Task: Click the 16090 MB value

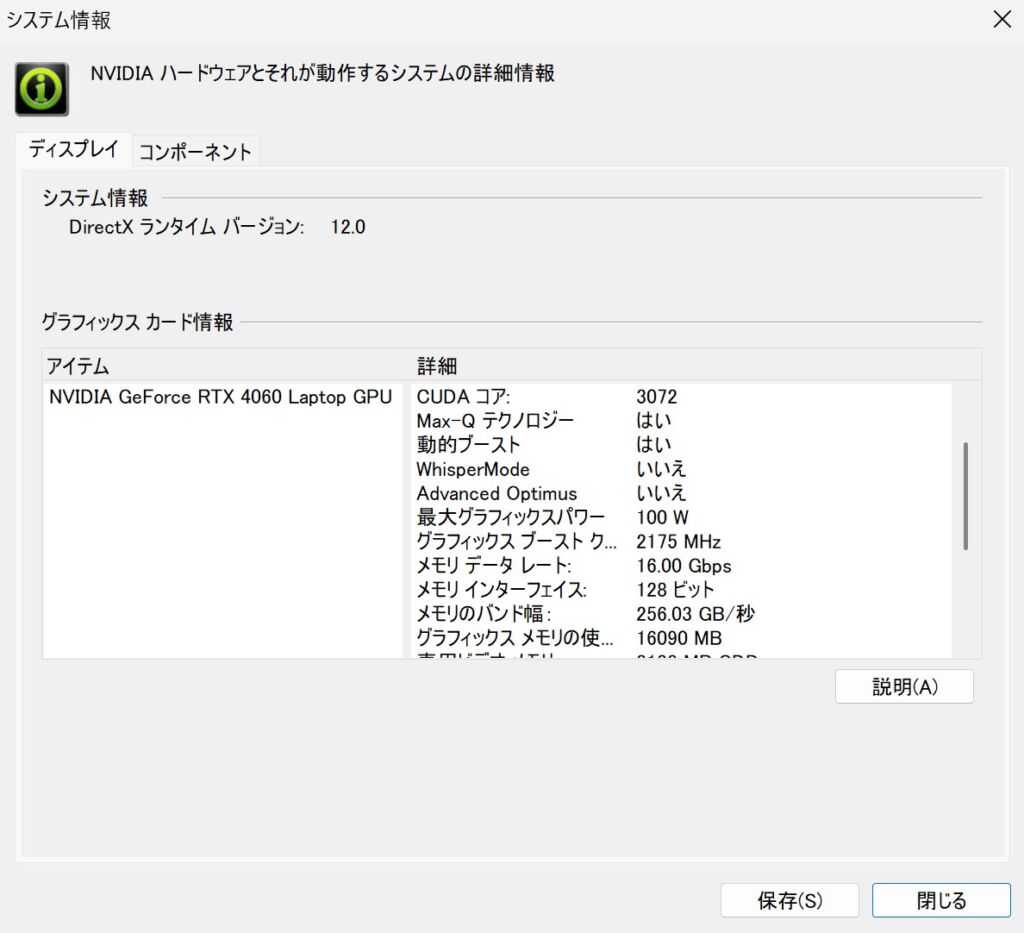Action: tap(679, 638)
